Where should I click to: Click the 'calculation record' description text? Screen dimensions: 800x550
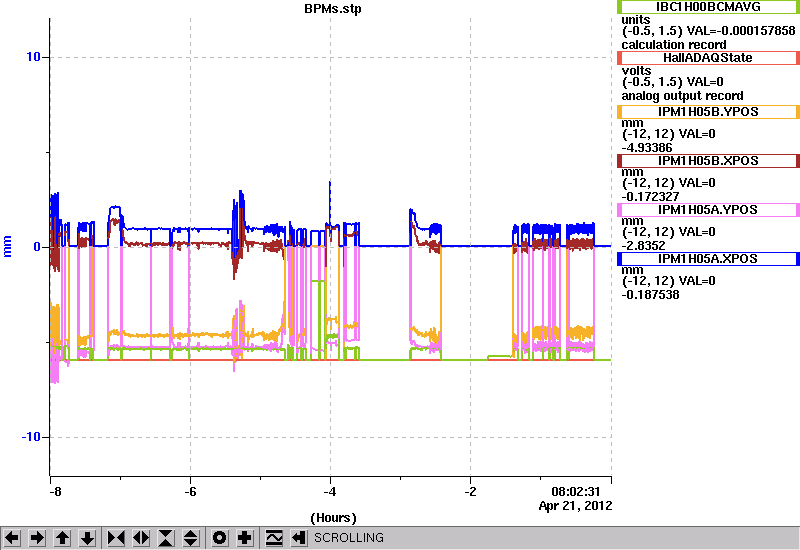point(673,45)
